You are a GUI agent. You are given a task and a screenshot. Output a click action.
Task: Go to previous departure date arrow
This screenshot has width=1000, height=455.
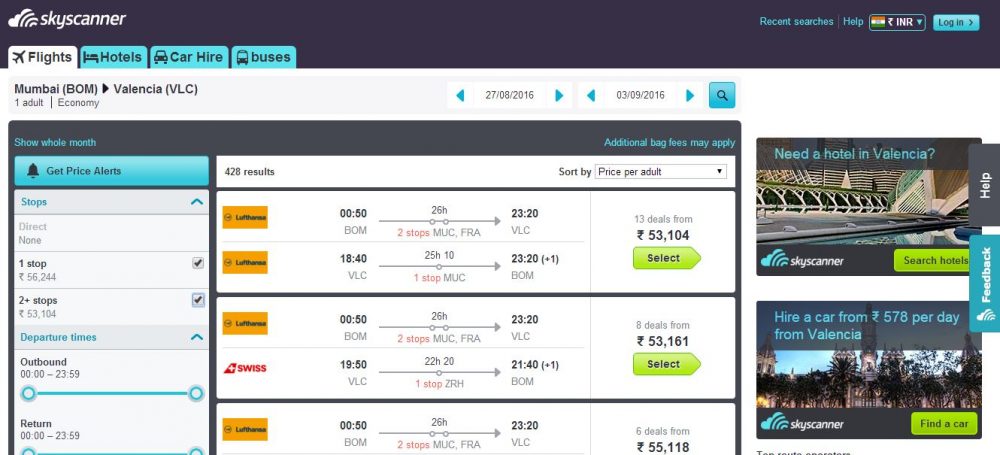(x=461, y=96)
